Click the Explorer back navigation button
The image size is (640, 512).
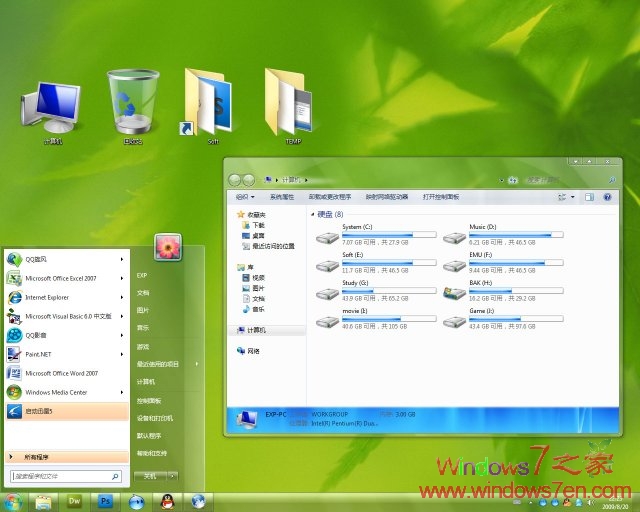point(235,180)
